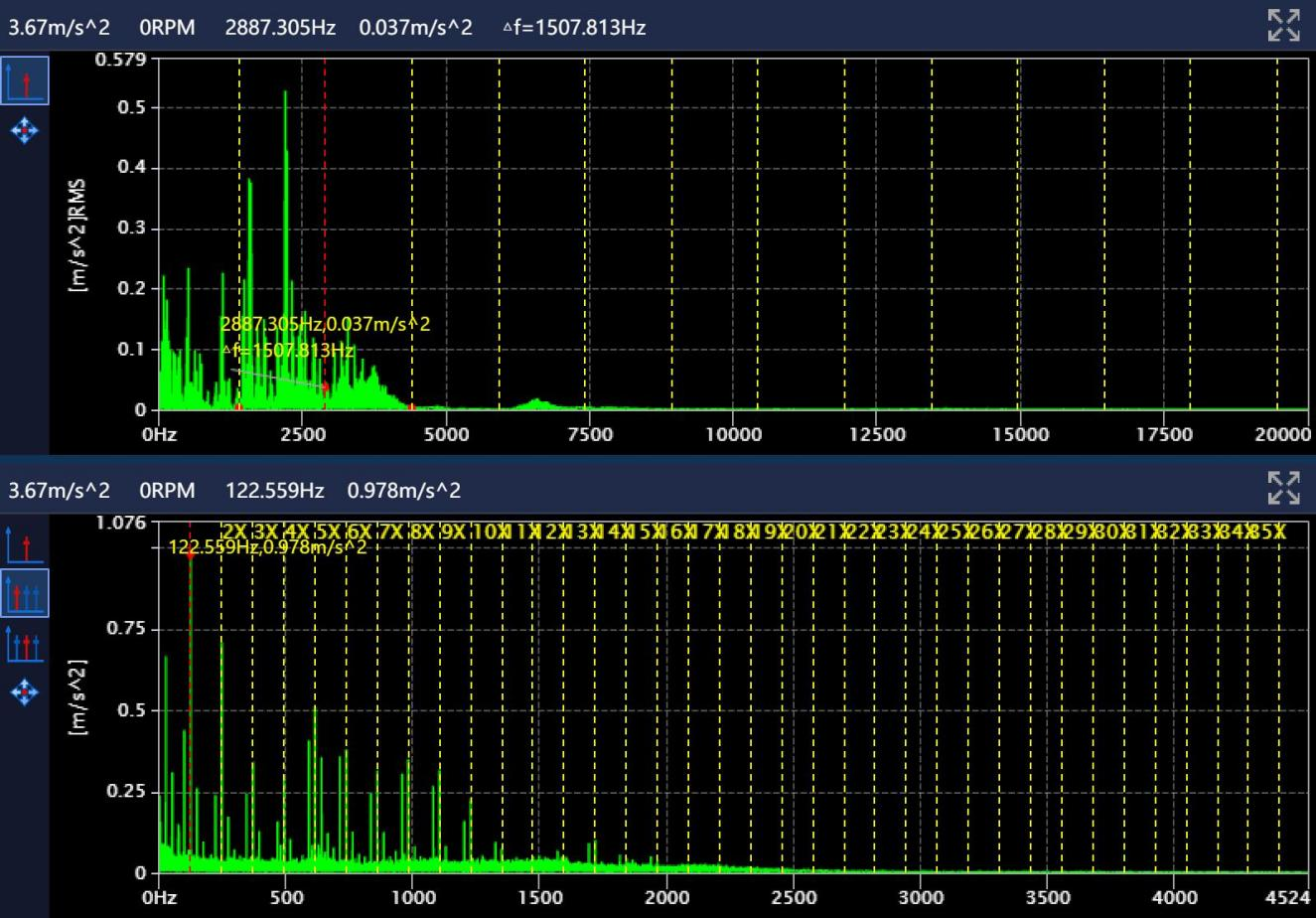The image size is (1316, 918).
Task: Select sideband cursor tool in bottom spectrum
Action: coord(25,643)
